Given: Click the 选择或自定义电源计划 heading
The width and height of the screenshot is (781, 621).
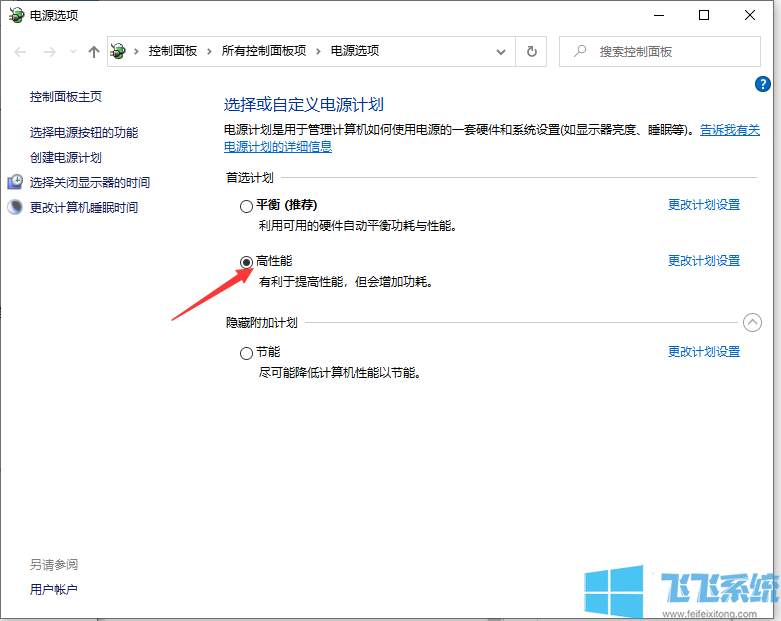Looking at the screenshot, I should click(x=304, y=105).
